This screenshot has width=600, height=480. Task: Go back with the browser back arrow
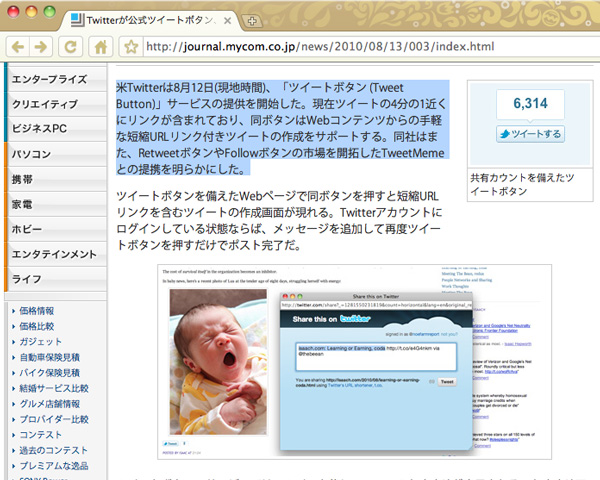tap(18, 47)
